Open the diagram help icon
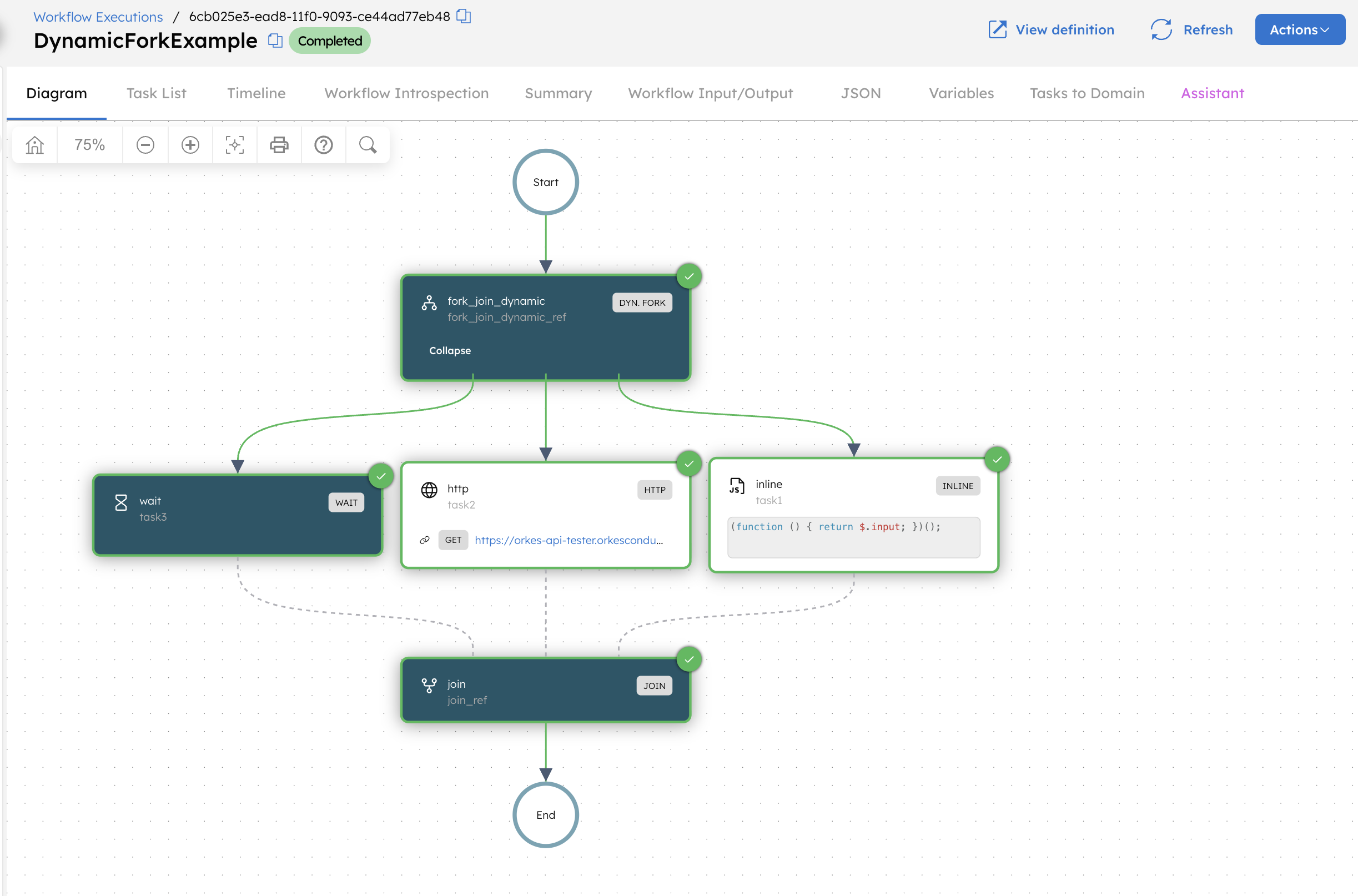 (x=323, y=144)
